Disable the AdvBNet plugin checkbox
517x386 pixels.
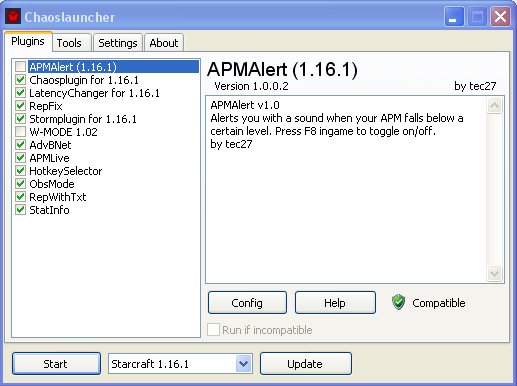[20, 145]
